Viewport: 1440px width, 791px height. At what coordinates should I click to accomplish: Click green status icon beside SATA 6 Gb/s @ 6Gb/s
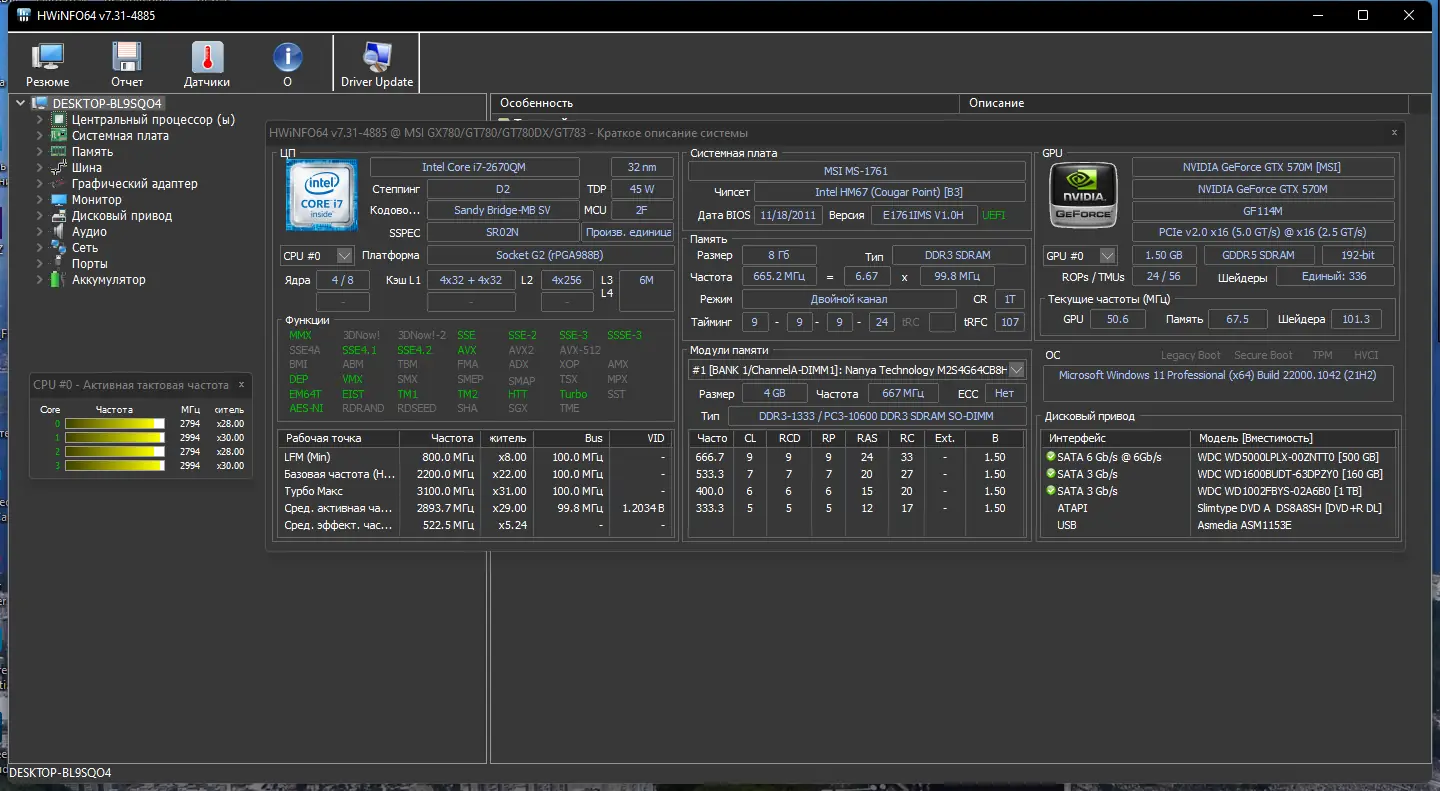click(x=1051, y=457)
